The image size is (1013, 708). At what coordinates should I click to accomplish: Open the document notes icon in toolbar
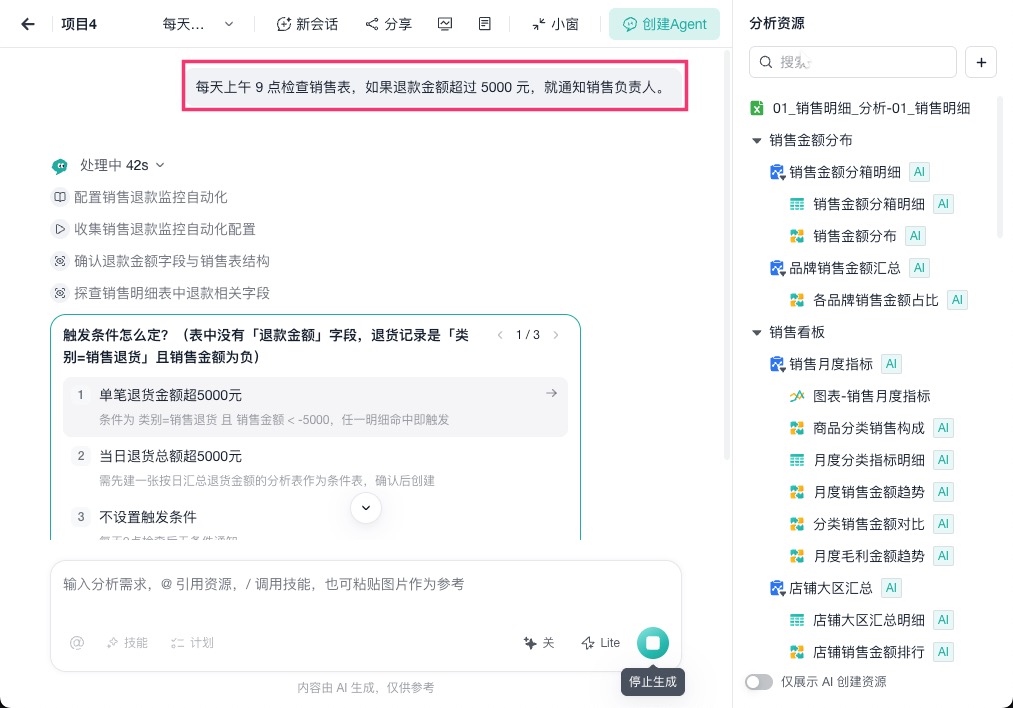485,25
